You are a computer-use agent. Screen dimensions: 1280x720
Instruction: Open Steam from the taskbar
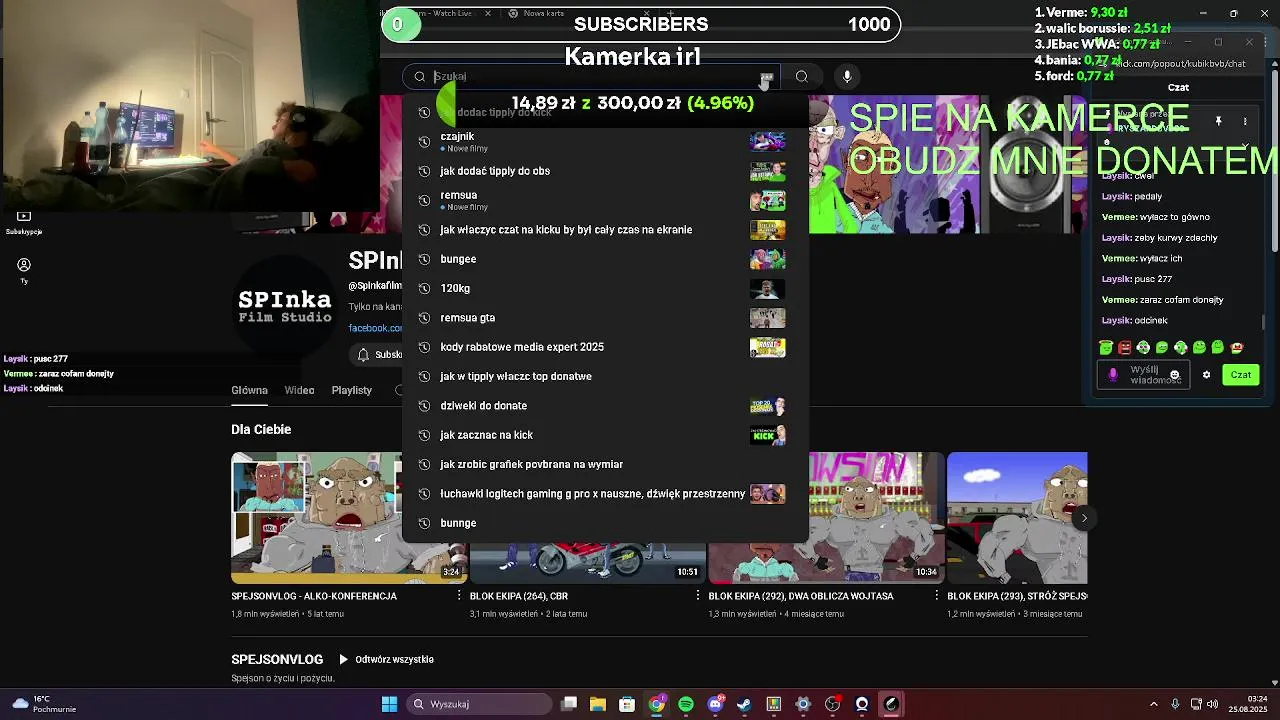click(744, 704)
